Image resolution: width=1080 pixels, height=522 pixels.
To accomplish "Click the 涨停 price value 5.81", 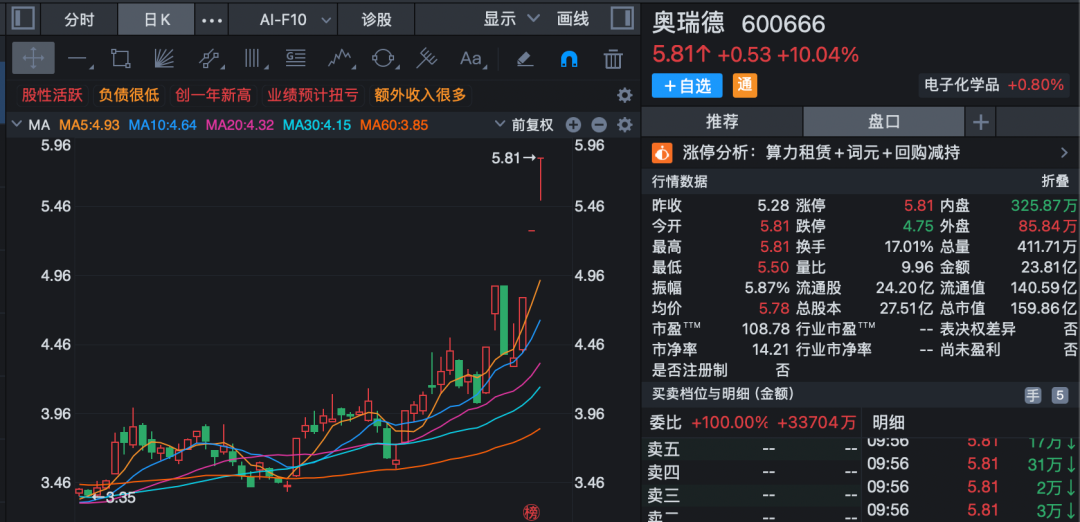I will [919, 205].
